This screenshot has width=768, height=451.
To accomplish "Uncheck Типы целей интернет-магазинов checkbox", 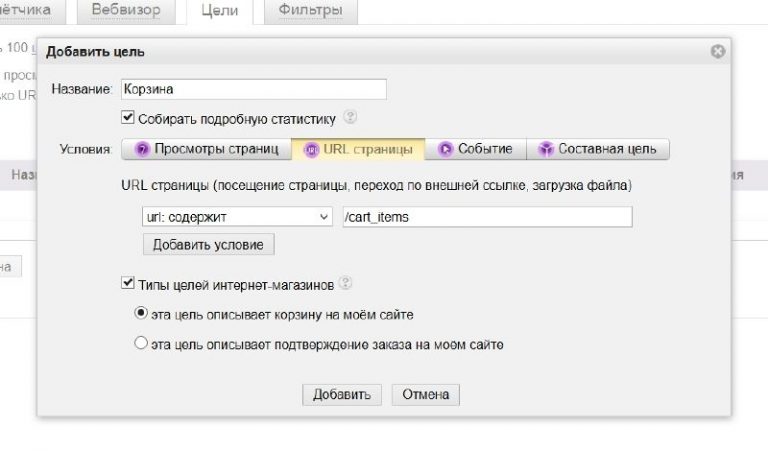I will pyautogui.click(x=127, y=284).
